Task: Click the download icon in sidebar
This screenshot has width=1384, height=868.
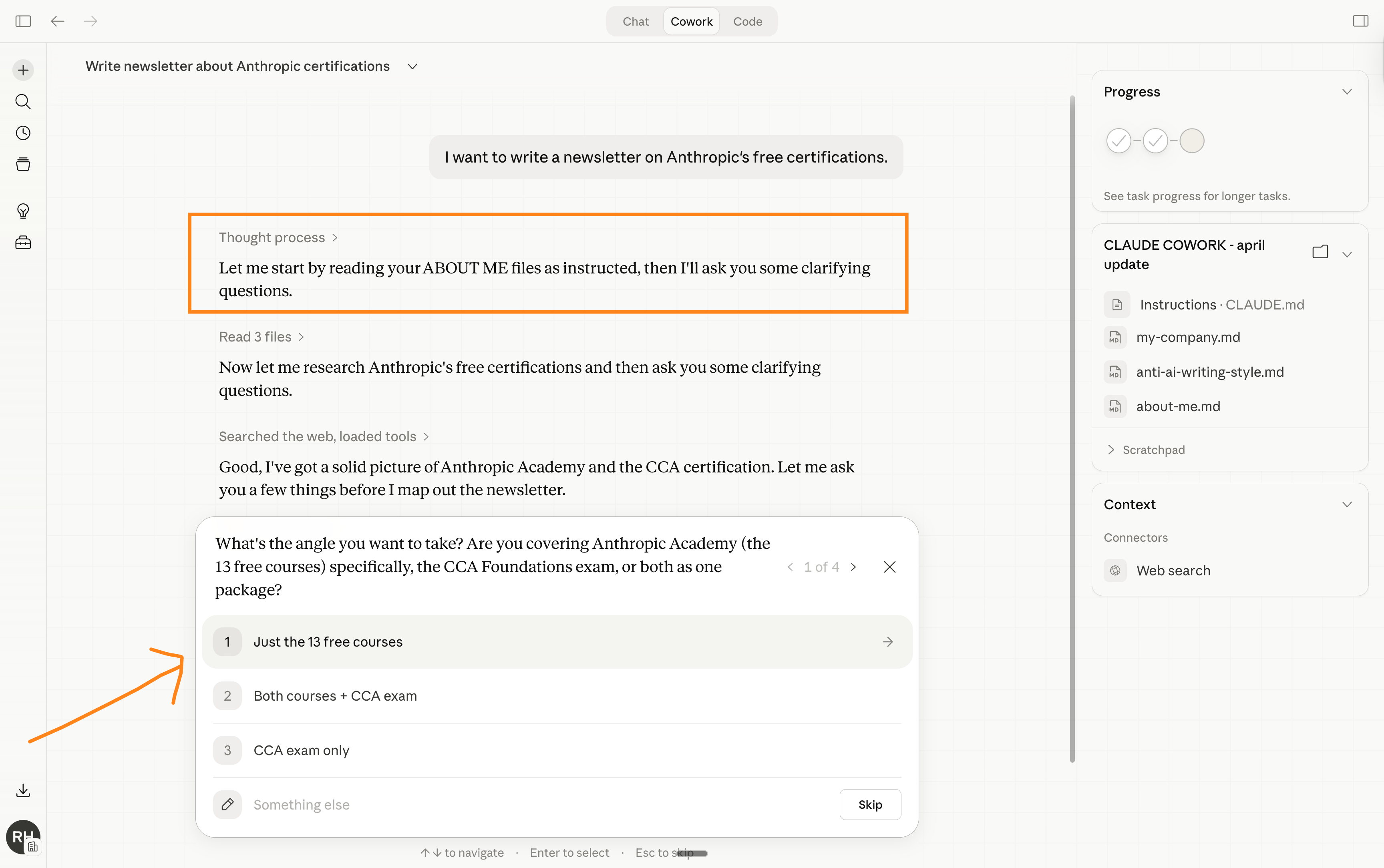Action: [x=23, y=790]
